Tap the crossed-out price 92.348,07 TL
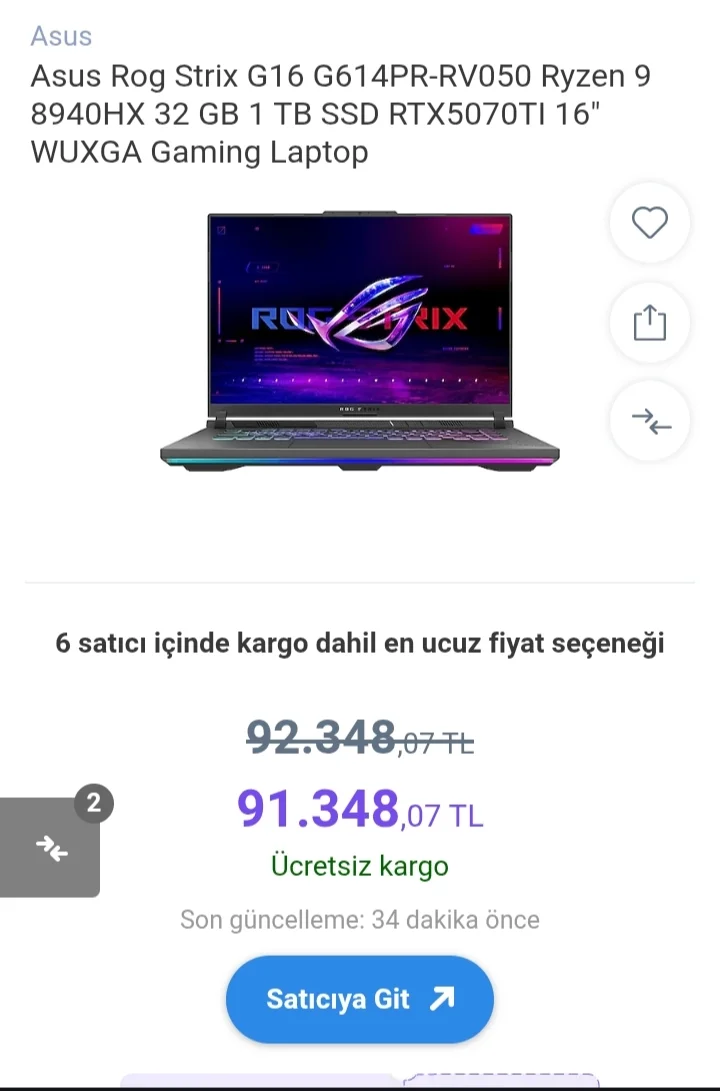The height and width of the screenshot is (1091, 720). [360, 738]
